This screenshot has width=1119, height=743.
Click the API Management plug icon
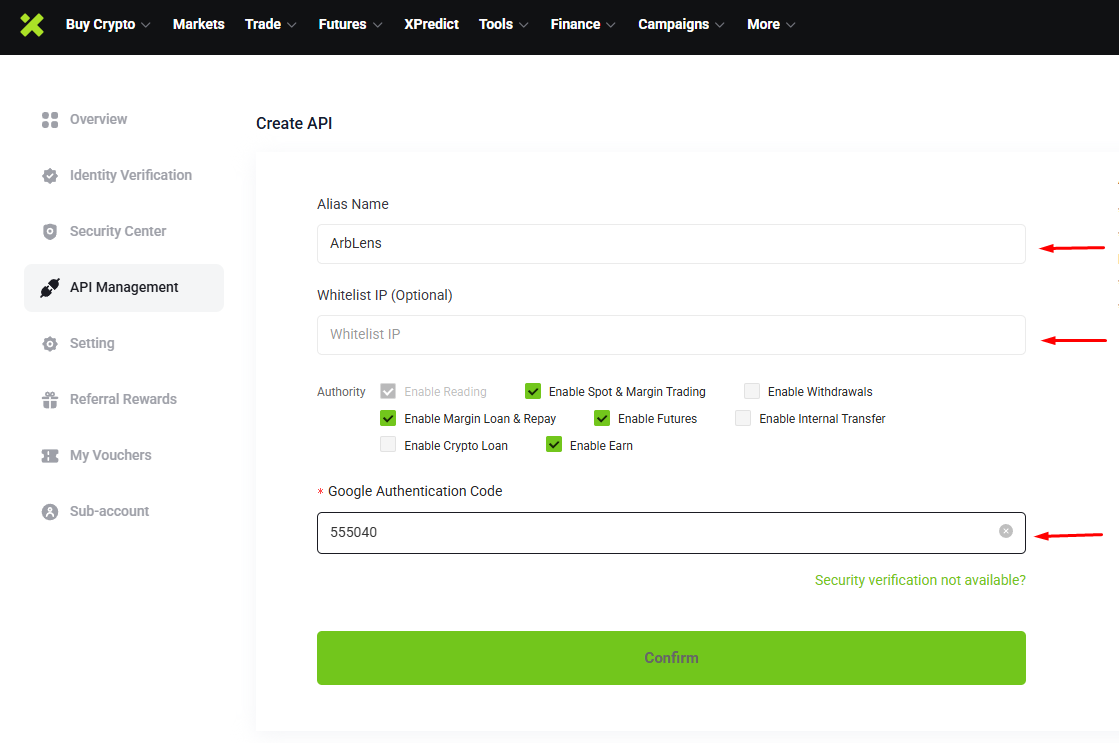[x=50, y=288]
